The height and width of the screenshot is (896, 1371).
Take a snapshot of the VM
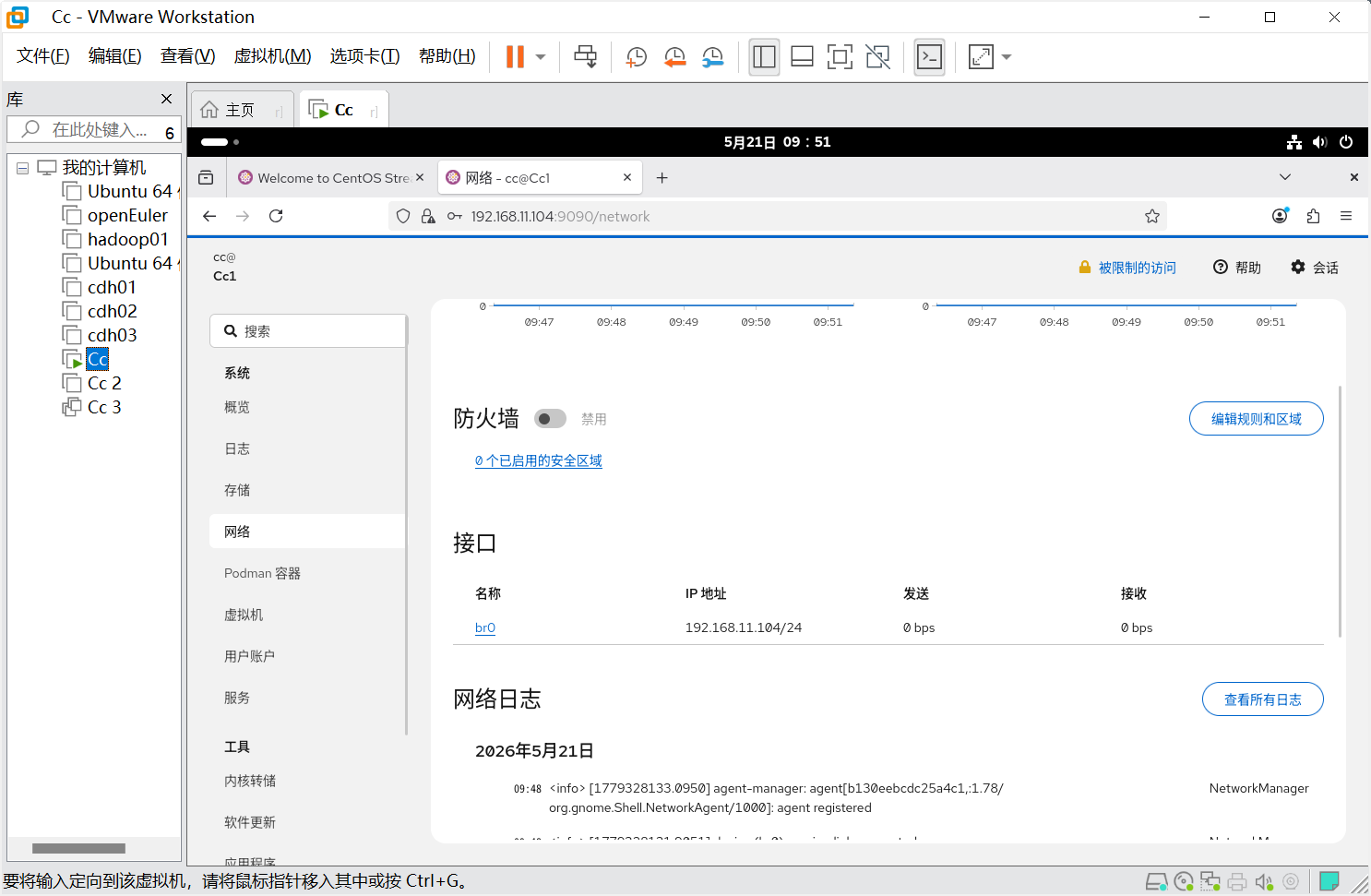coord(637,57)
